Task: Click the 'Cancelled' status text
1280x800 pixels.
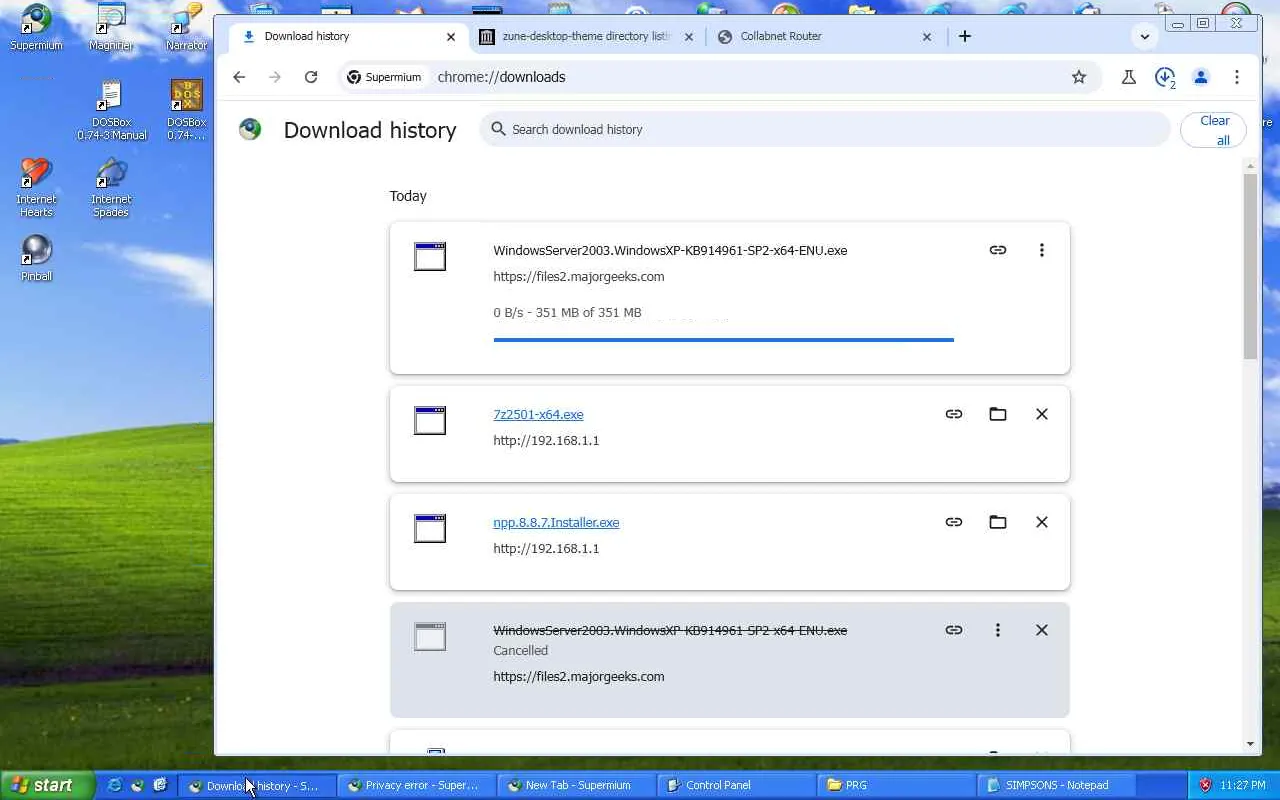Action: (x=520, y=650)
